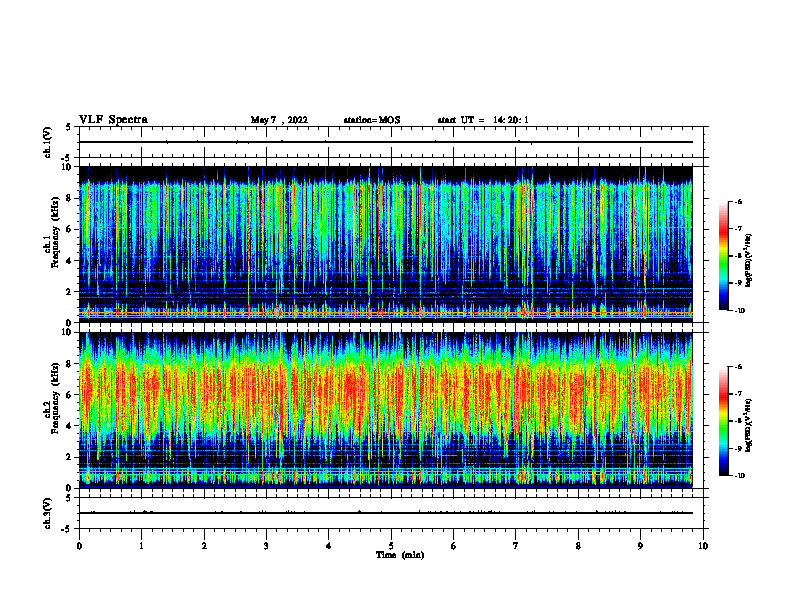Click the "-10" tick on ch.2 colorbar
The image size is (792, 612).
739,476
